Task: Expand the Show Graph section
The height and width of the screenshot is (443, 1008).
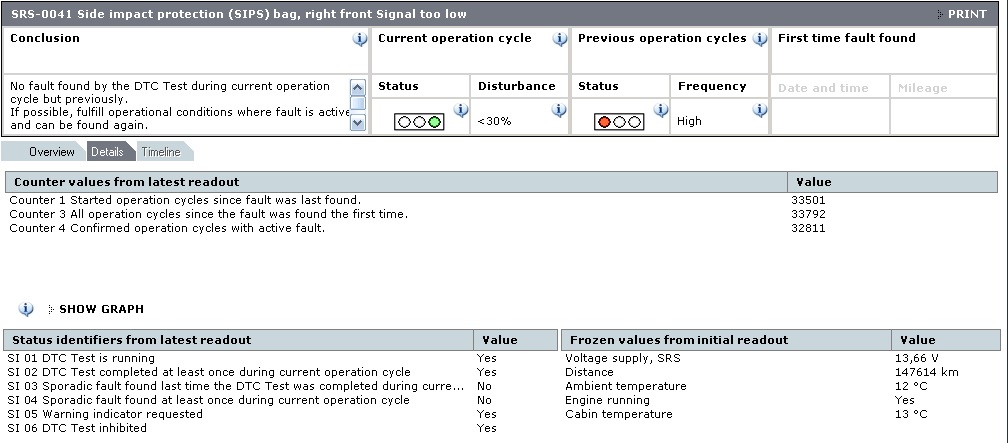Action: click(x=100, y=309)
